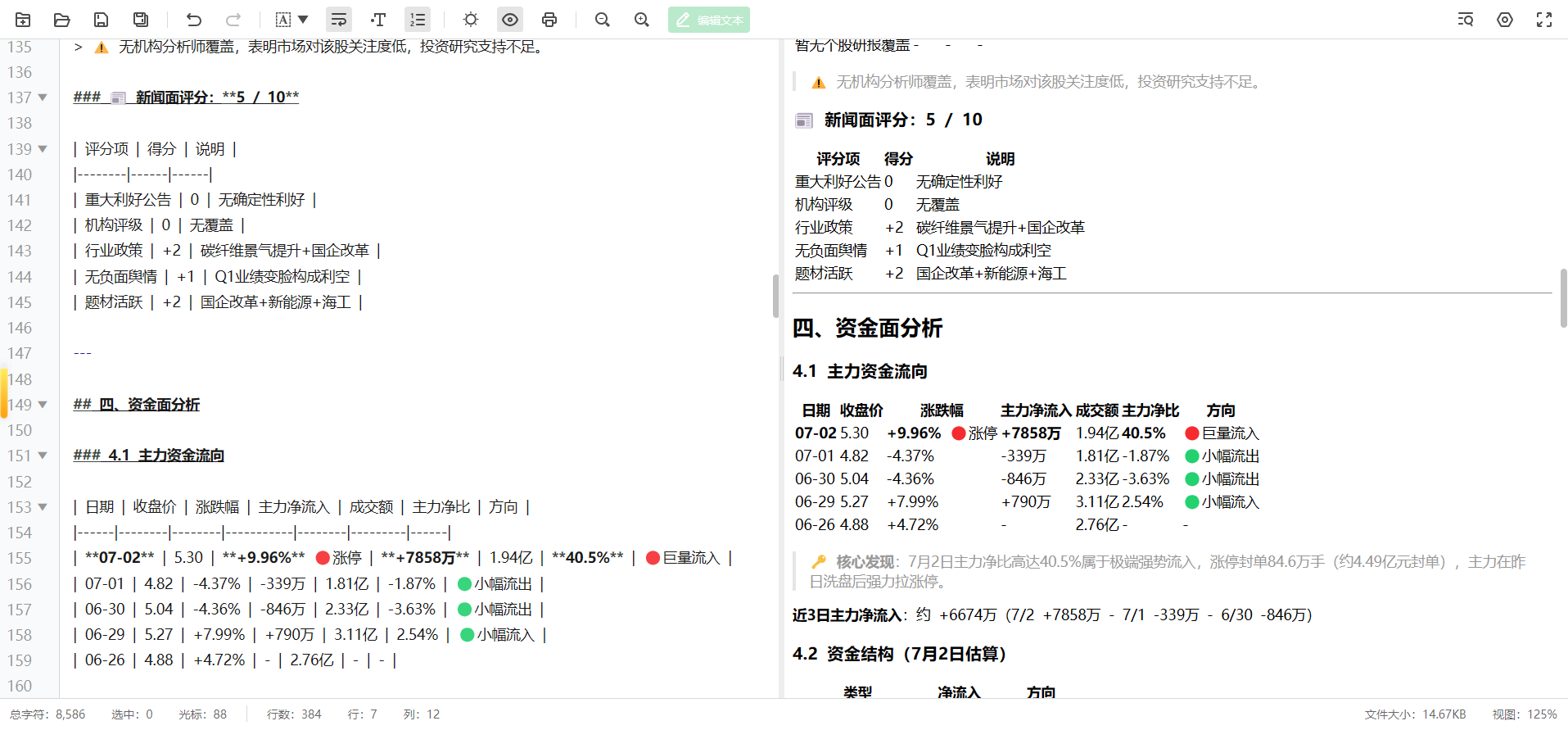Toggle word wrap in editor

338,20
